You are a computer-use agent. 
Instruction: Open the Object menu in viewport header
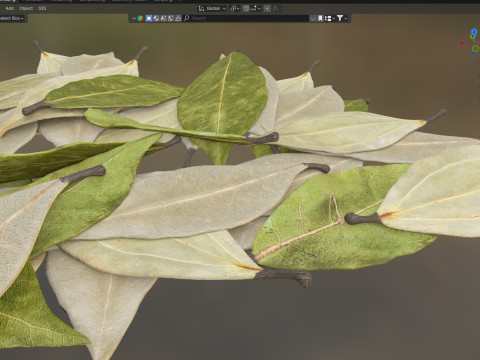pyautogui.click(x=26, y=8)
